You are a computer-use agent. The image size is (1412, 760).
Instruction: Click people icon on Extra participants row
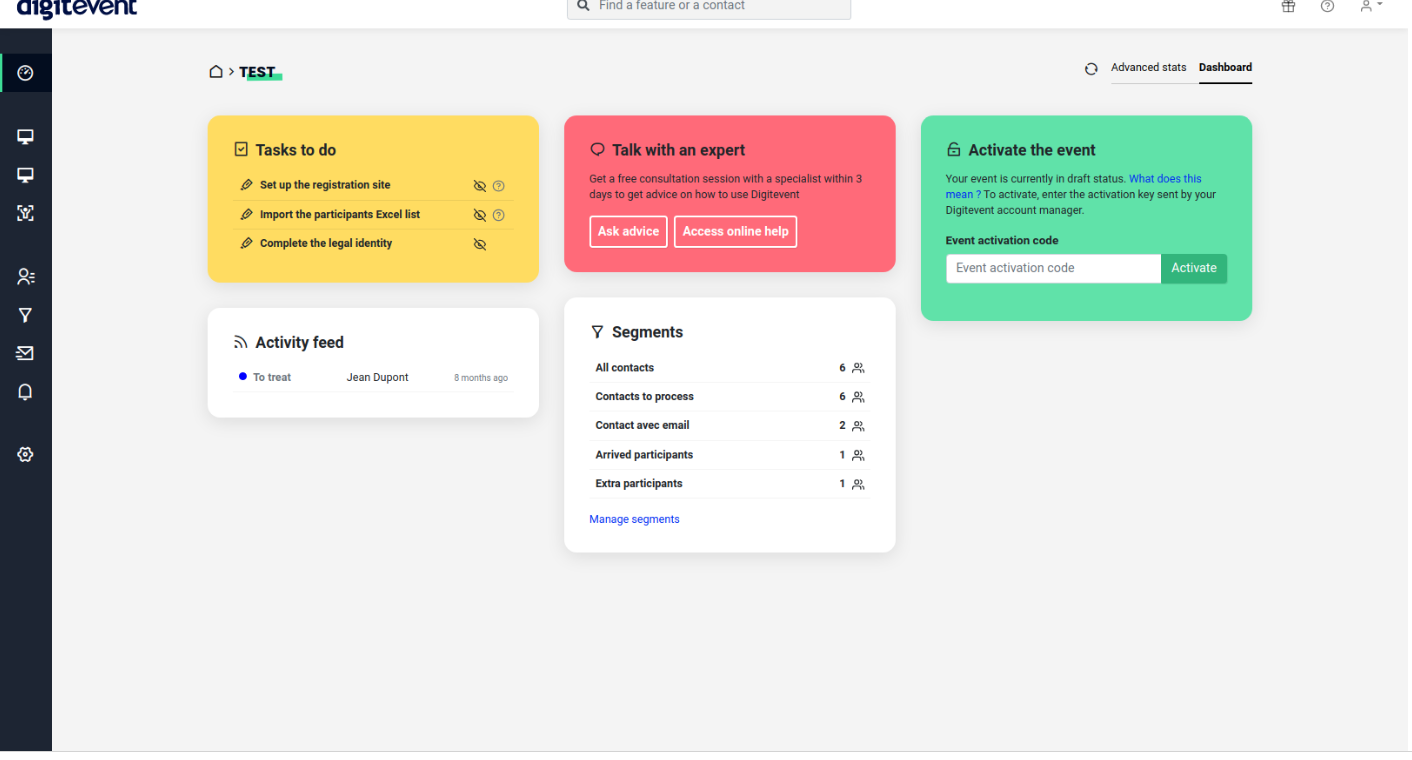tap(858, 484)
